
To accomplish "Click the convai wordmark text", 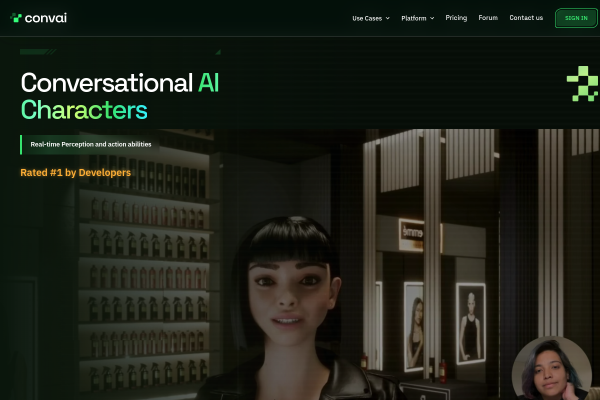I will tap(46, 18).
